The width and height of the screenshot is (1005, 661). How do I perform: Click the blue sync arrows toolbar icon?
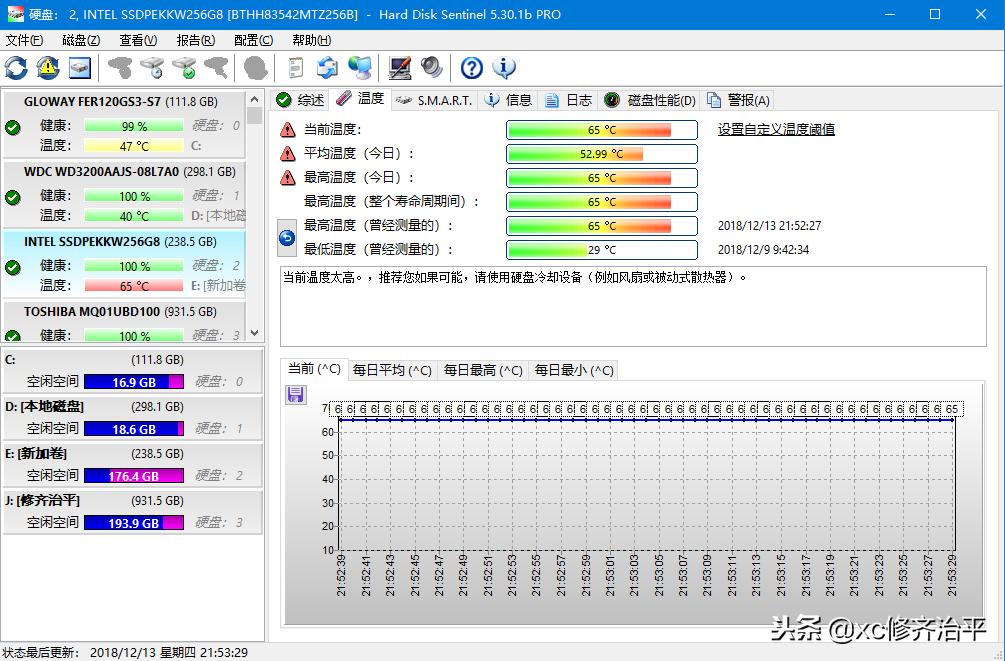pos(330,68)
